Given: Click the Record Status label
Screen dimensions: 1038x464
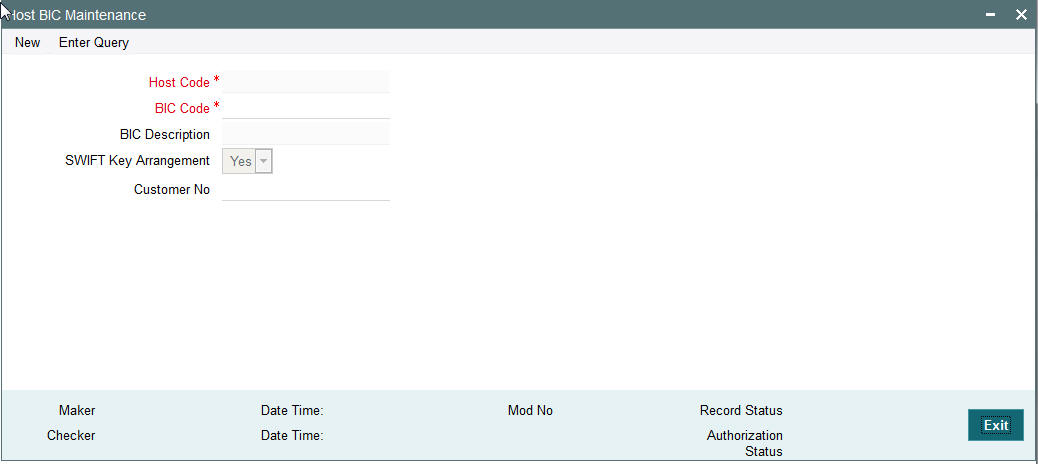Looking at the screenshot, I should click(741, 410).
